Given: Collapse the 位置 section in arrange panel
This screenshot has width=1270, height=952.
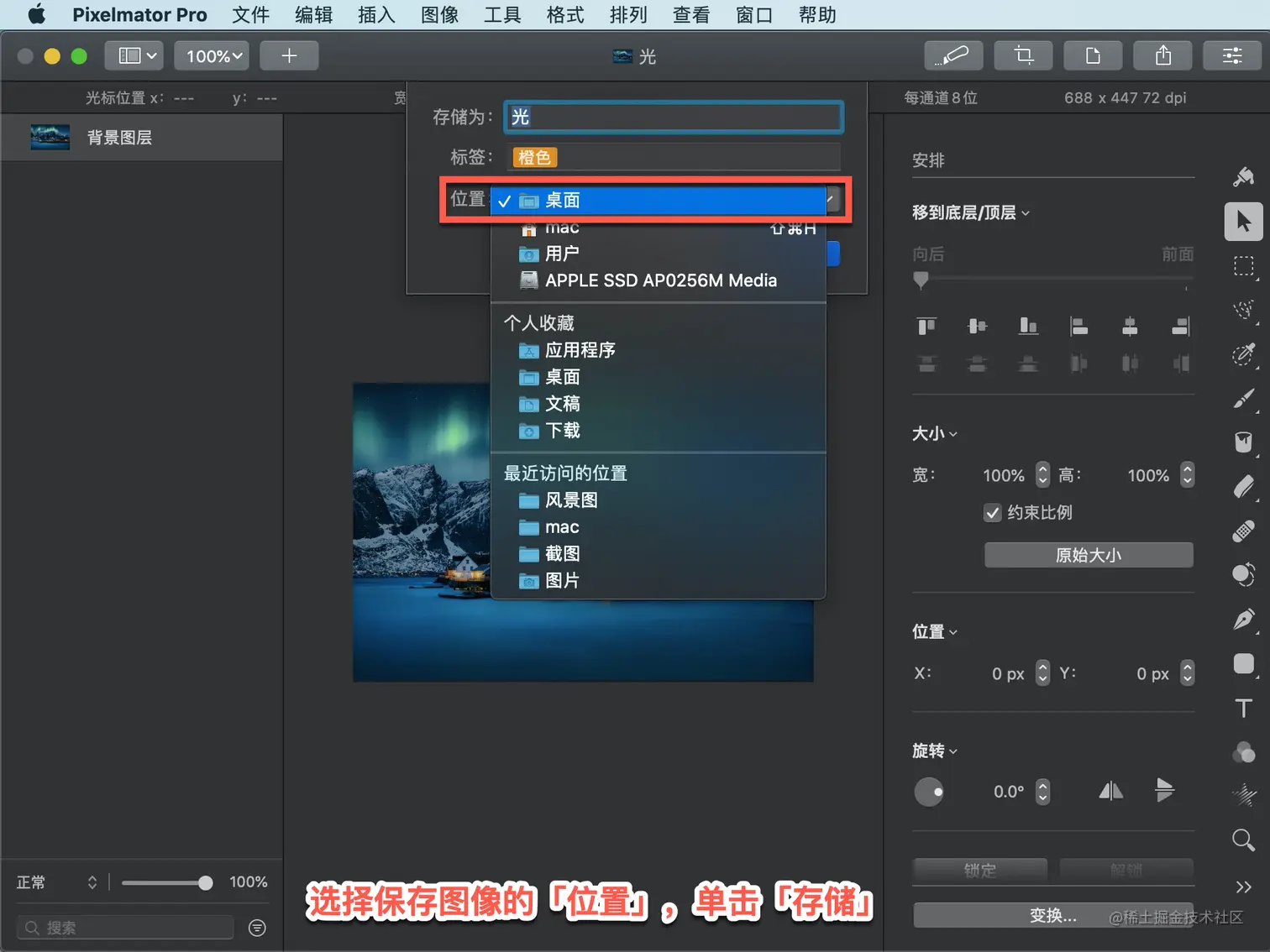Looking at the screenshot, I should 953,632.
